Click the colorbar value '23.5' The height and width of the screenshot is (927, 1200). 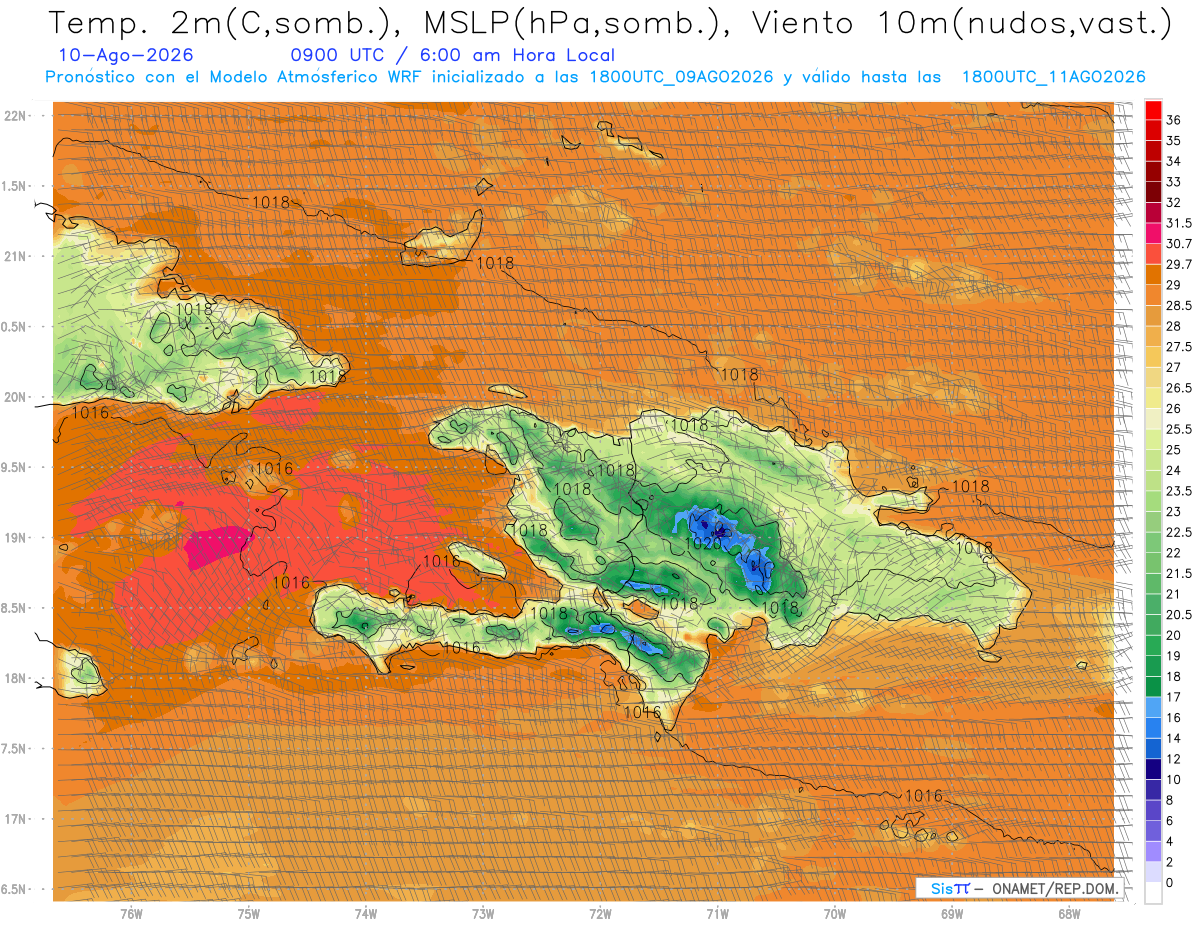pos(1179,491)
